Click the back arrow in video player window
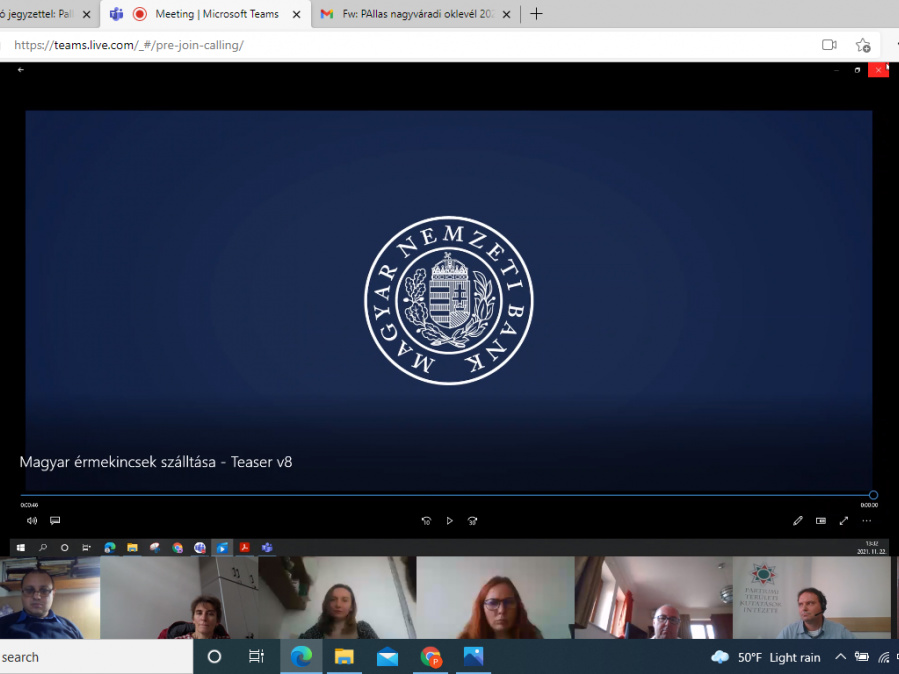 (x=21, y=70)
